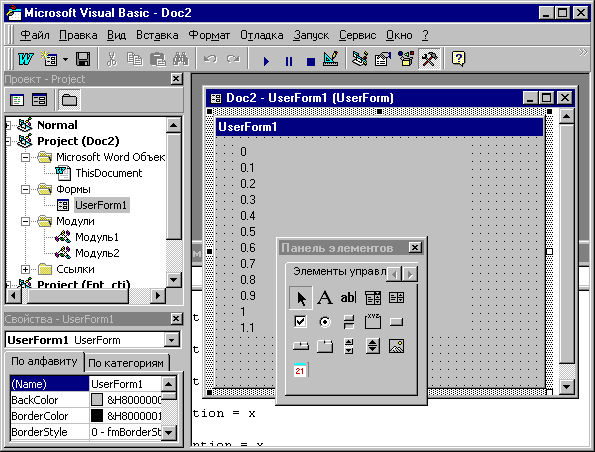This screenshot has height=452, width=595.
Task: Choose the Image control in toolbox
Action: click(397, 346)
